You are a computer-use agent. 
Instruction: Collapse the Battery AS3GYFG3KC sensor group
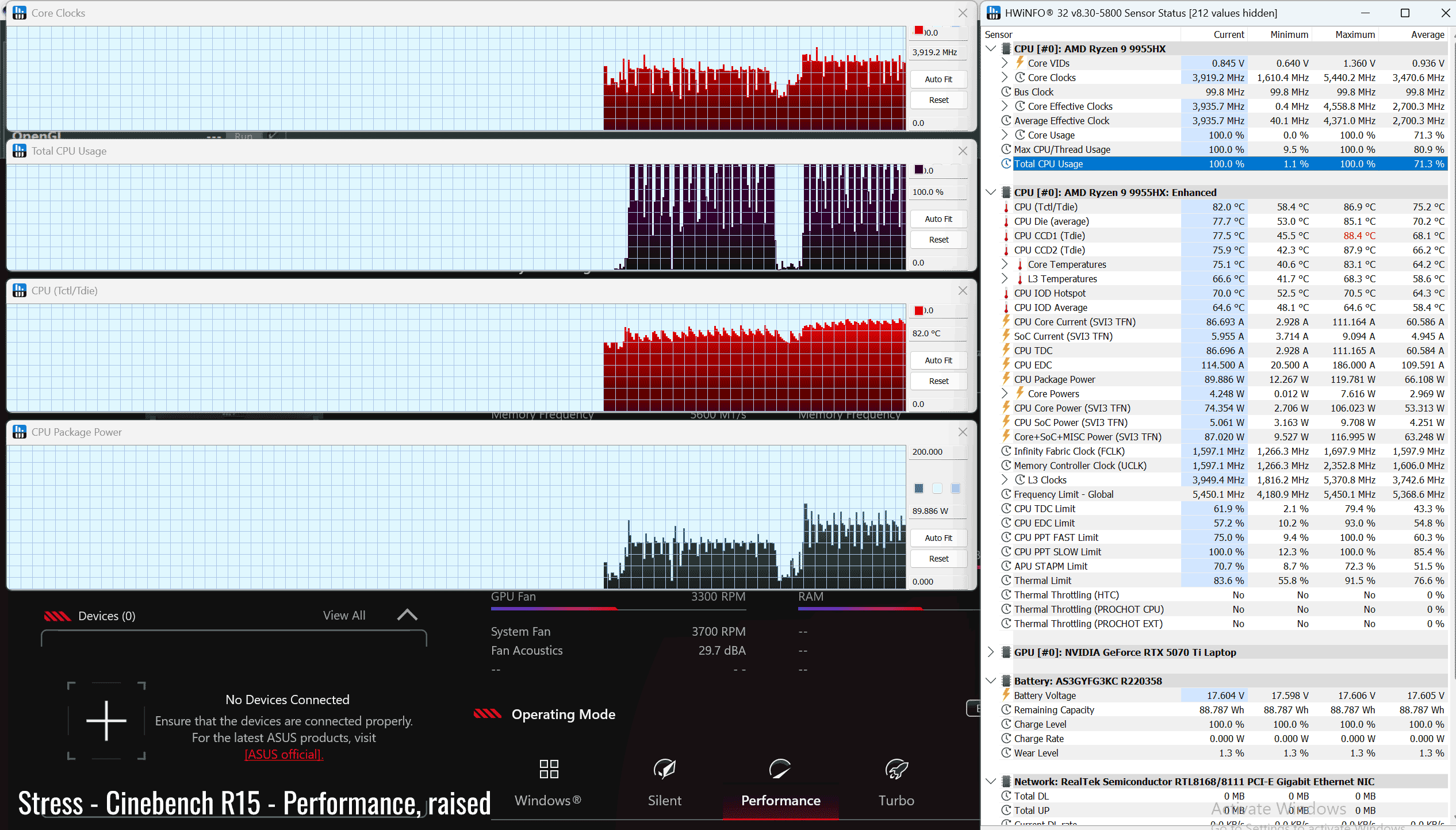(x=991, y=681)
